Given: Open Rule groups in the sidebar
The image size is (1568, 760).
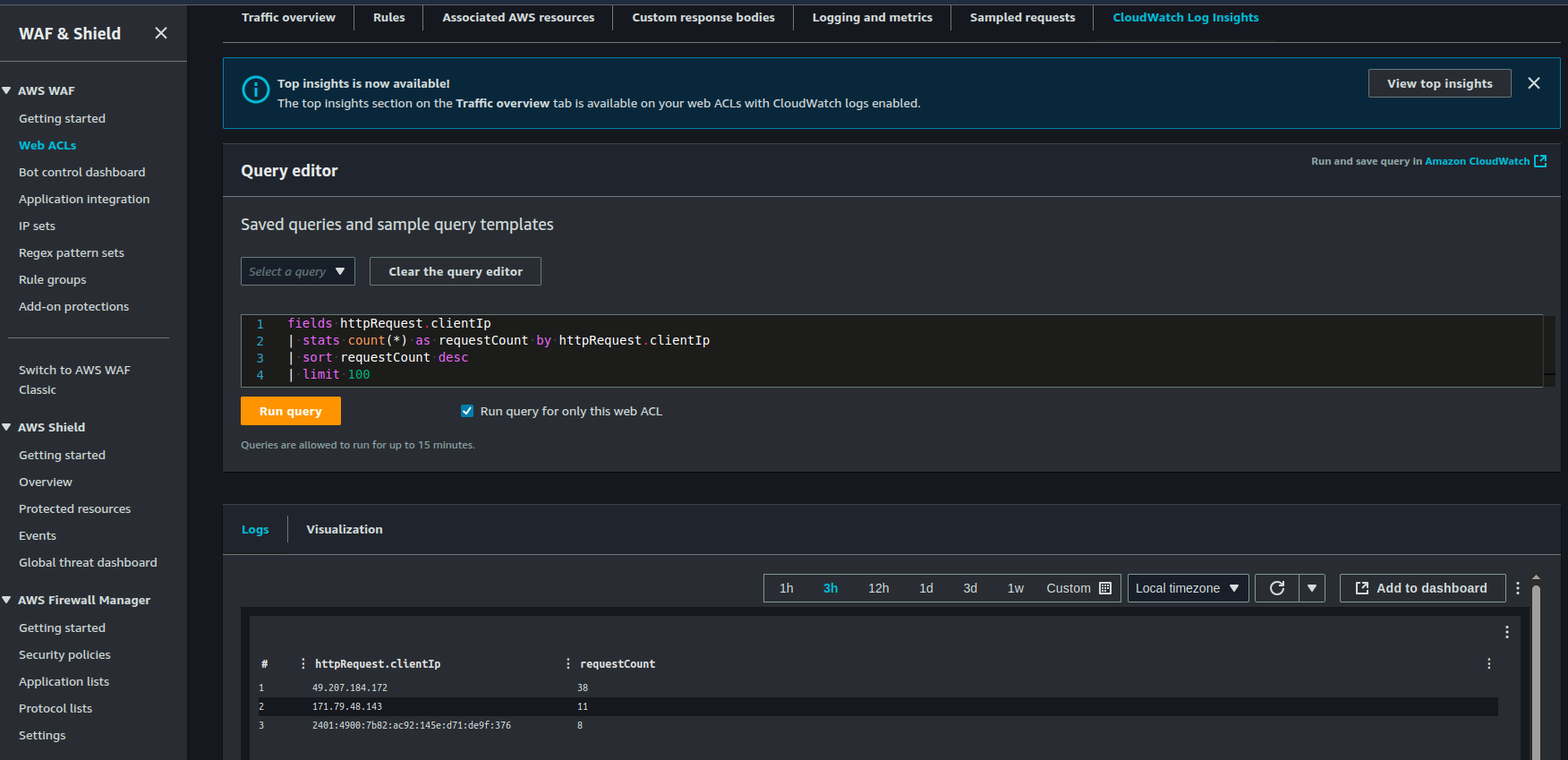Looking at the screenshot, I should (x=52, y=279).
